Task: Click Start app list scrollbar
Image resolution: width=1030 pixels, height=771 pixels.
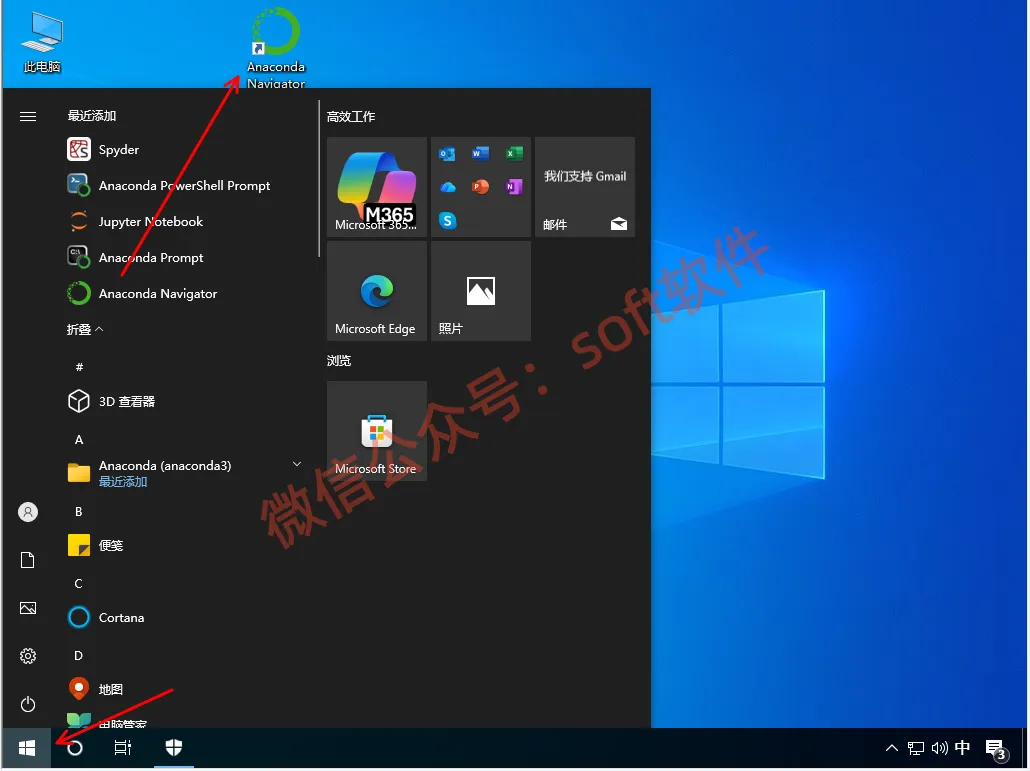Action: point(319,179)
